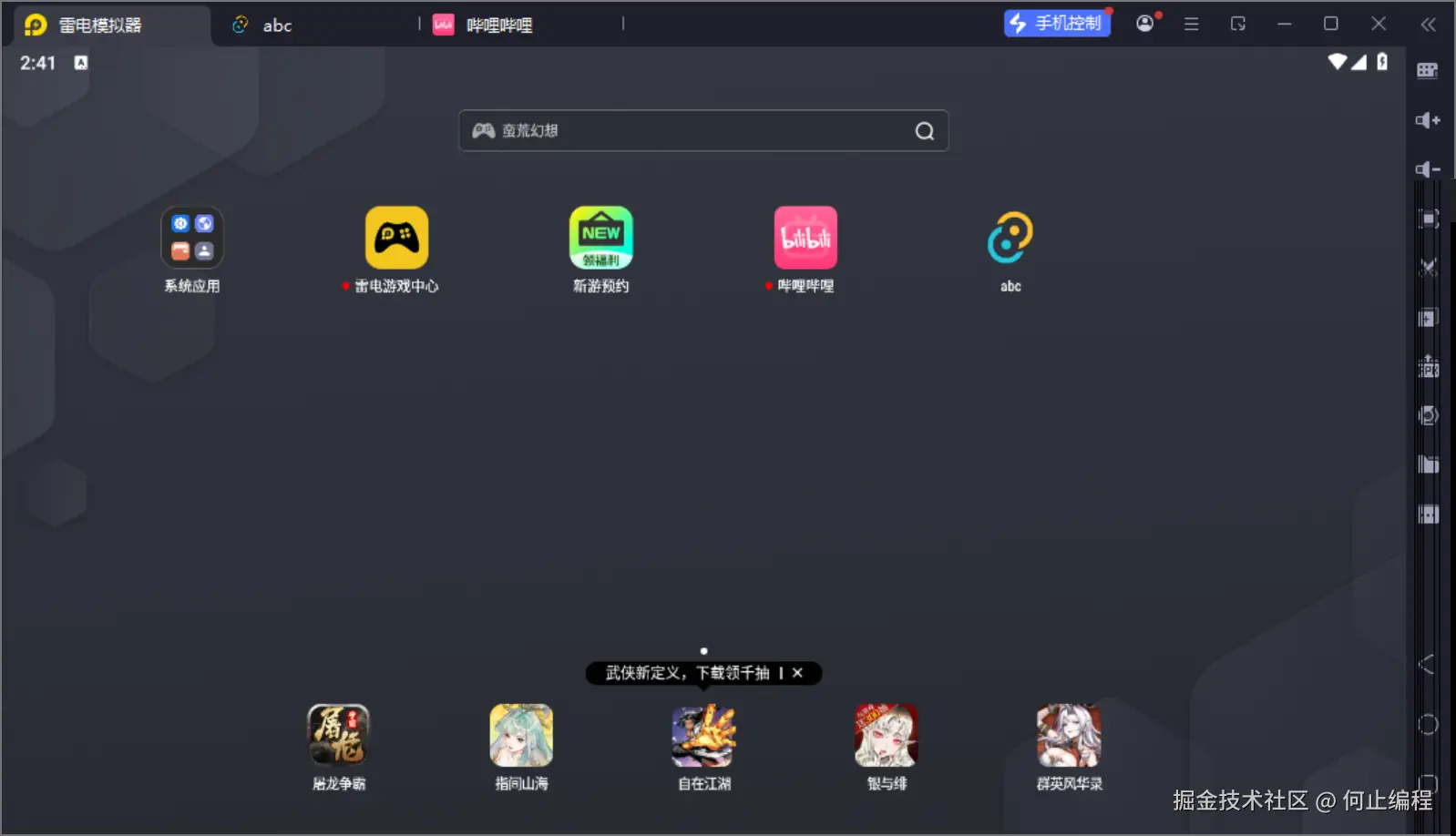Click the battery status icon
This screenshot has width=1456, height=836.
1382,62
